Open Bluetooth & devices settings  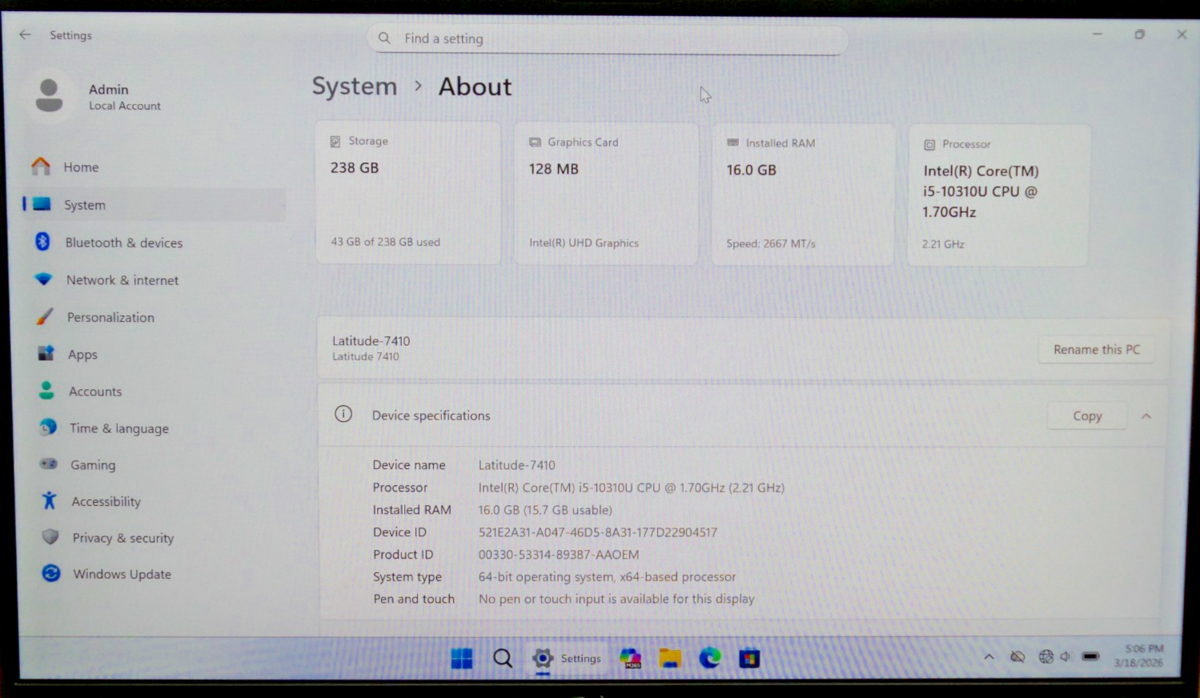click(123, 243)
